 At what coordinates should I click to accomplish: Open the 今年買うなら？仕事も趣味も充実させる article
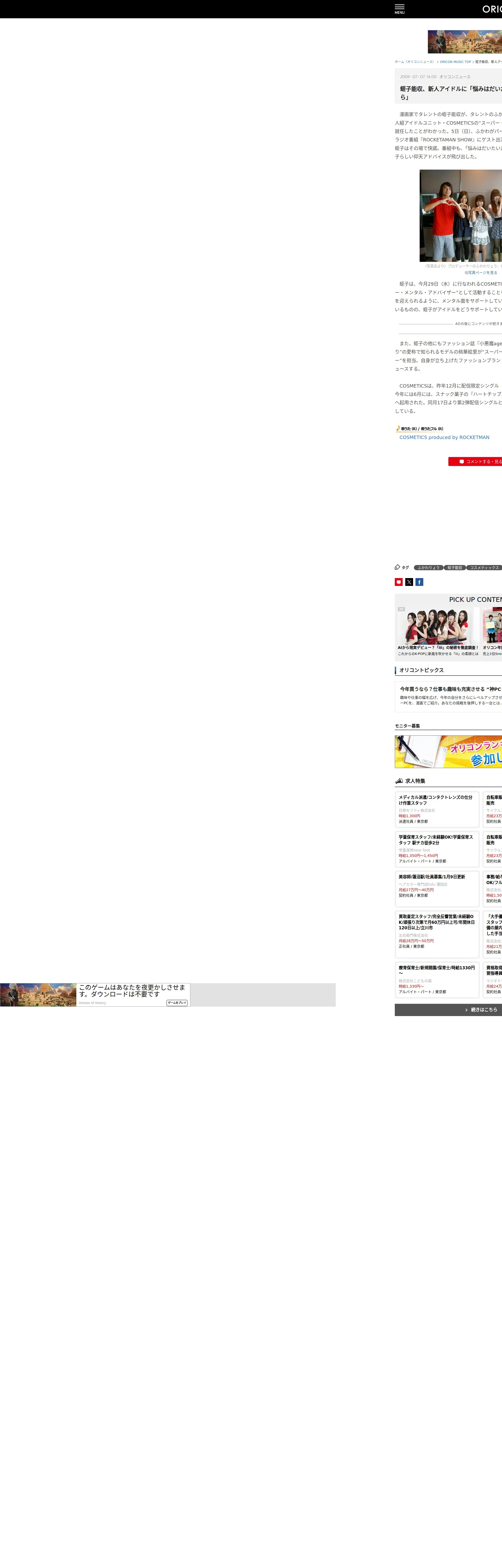[x=451, y=689]
